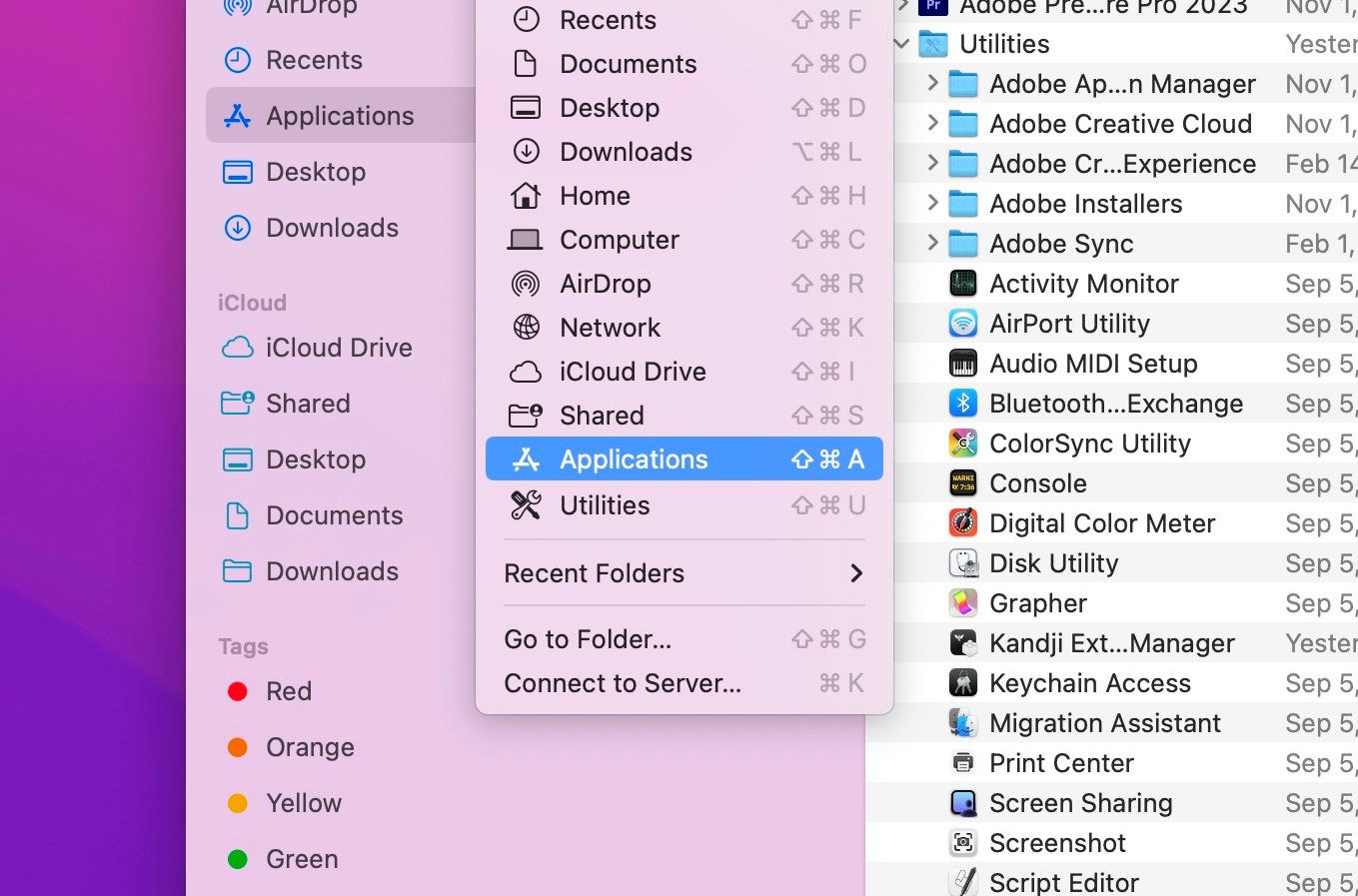Open the Recent Folders submenu

pos(683,573)
